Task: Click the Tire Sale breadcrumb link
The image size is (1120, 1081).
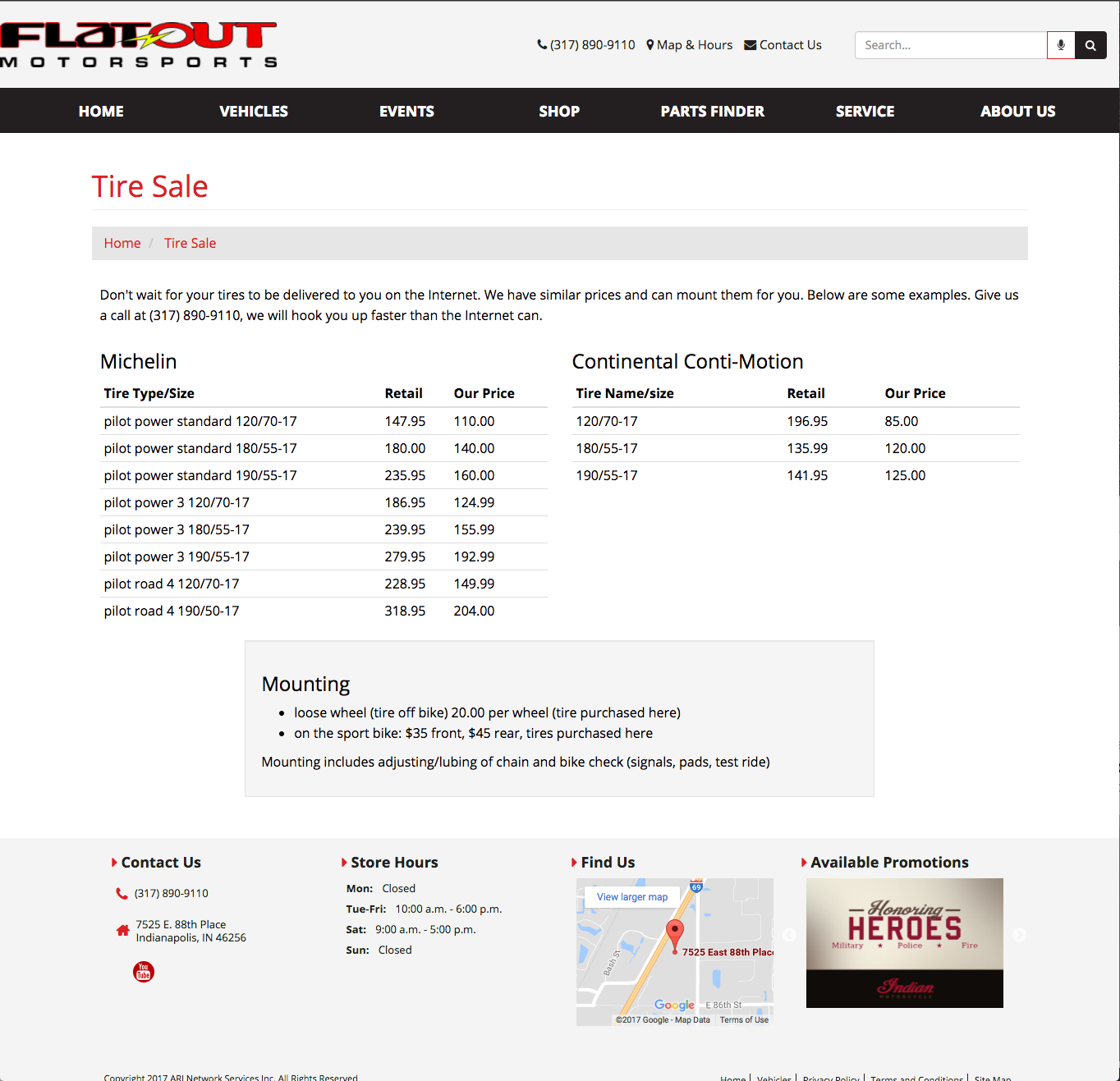Action: [x=190, y=243]
